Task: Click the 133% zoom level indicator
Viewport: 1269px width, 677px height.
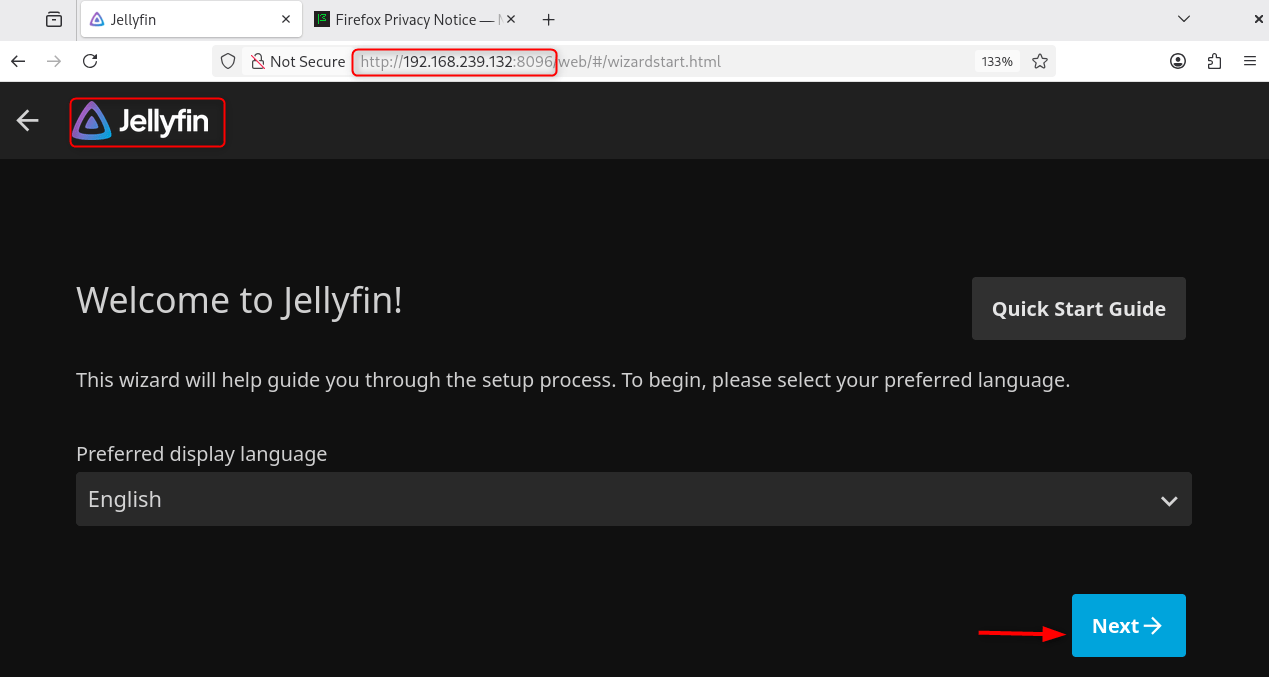Action: (996, 61)
